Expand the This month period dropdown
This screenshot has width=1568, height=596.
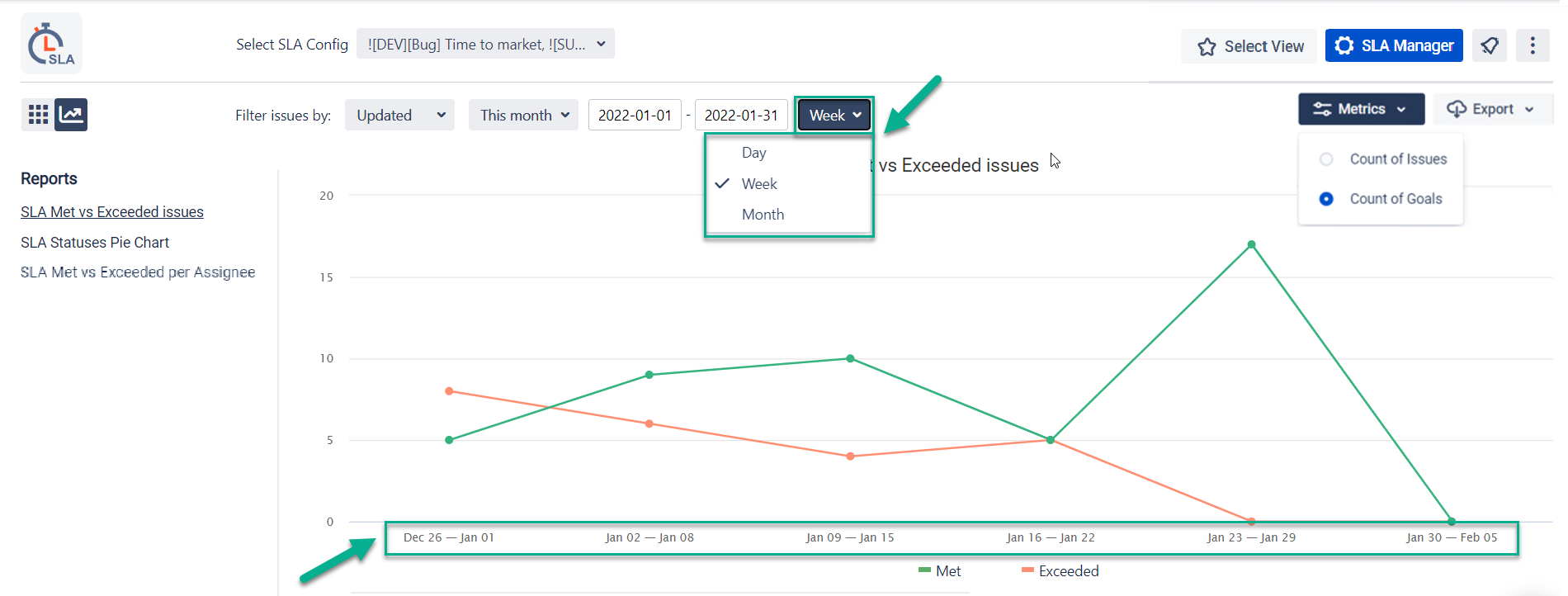[523, 116]
